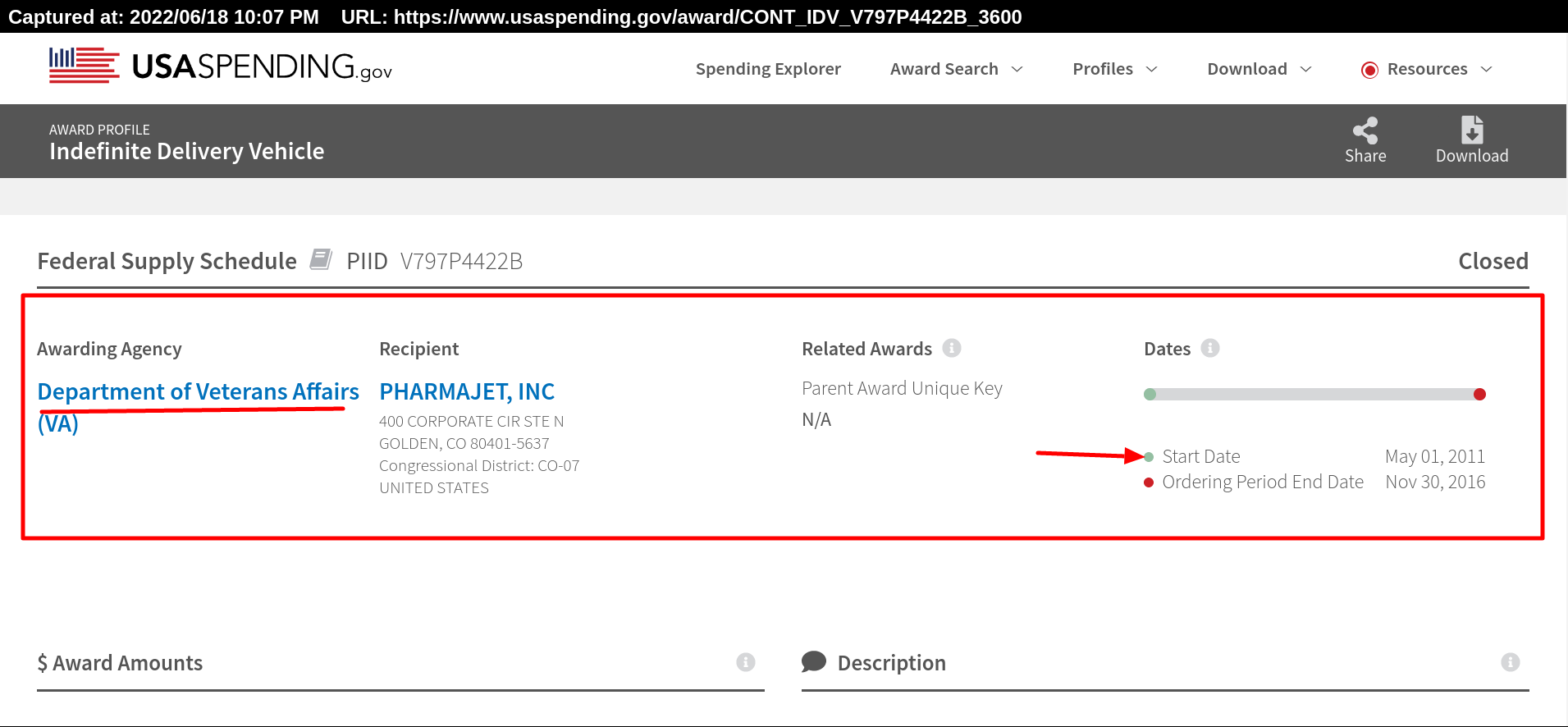Open the Department of Veterans Affairs link
Screen dimensions: 1568x727
(x=199, y=407)
